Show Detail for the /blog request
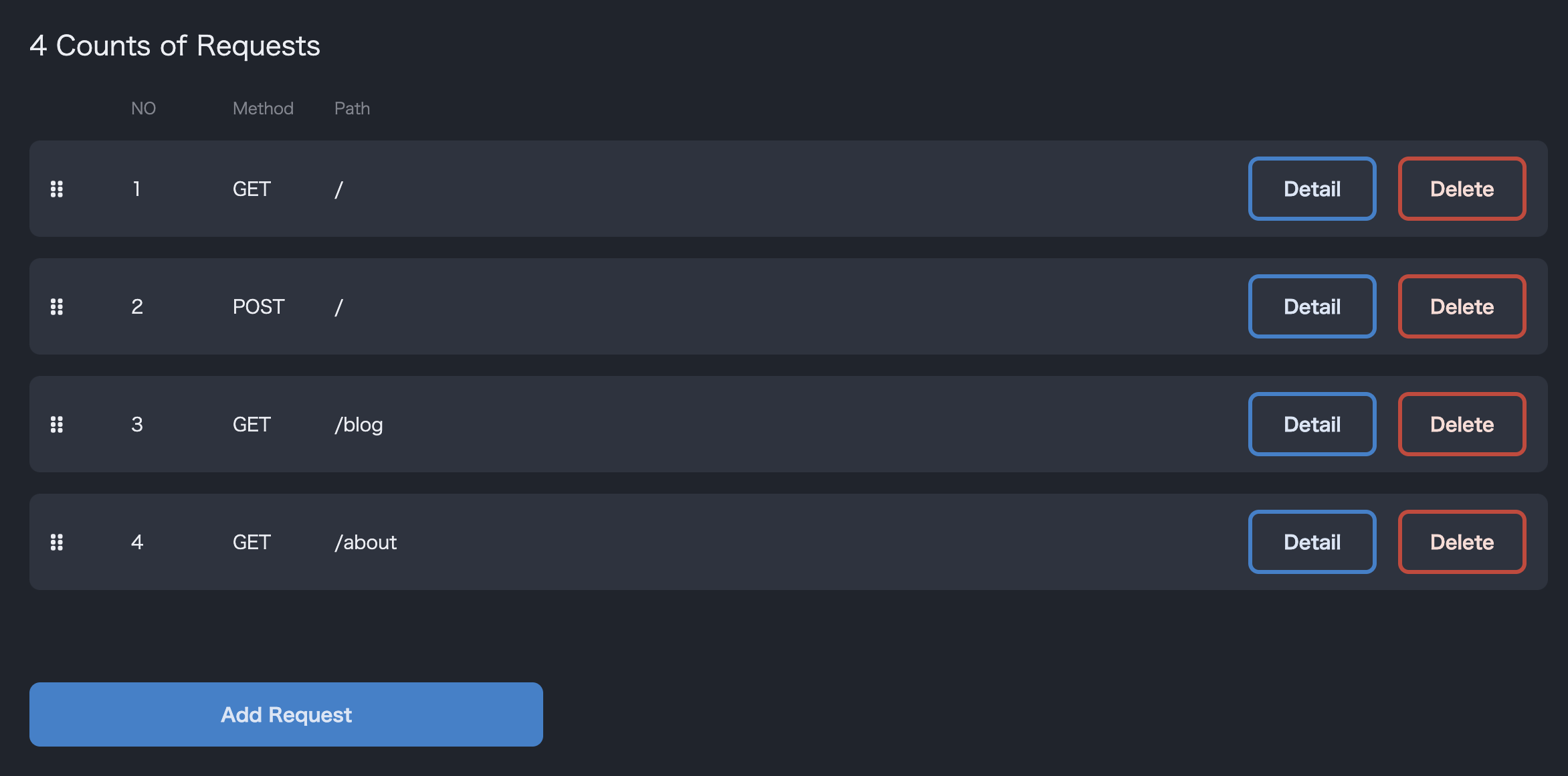 (1312, 424)
